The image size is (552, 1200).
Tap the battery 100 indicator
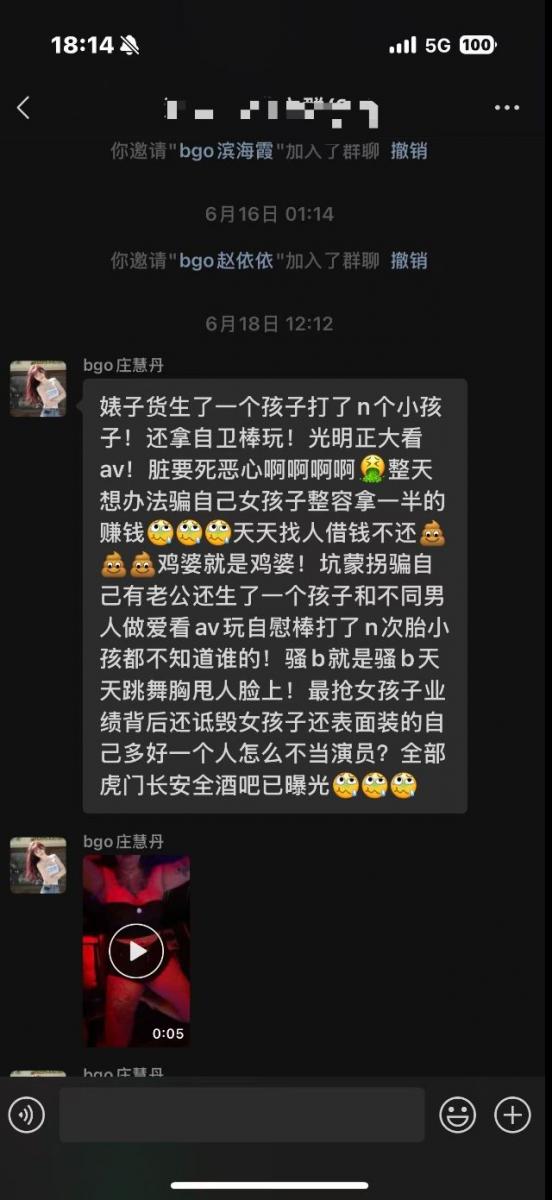pos(478,45)
